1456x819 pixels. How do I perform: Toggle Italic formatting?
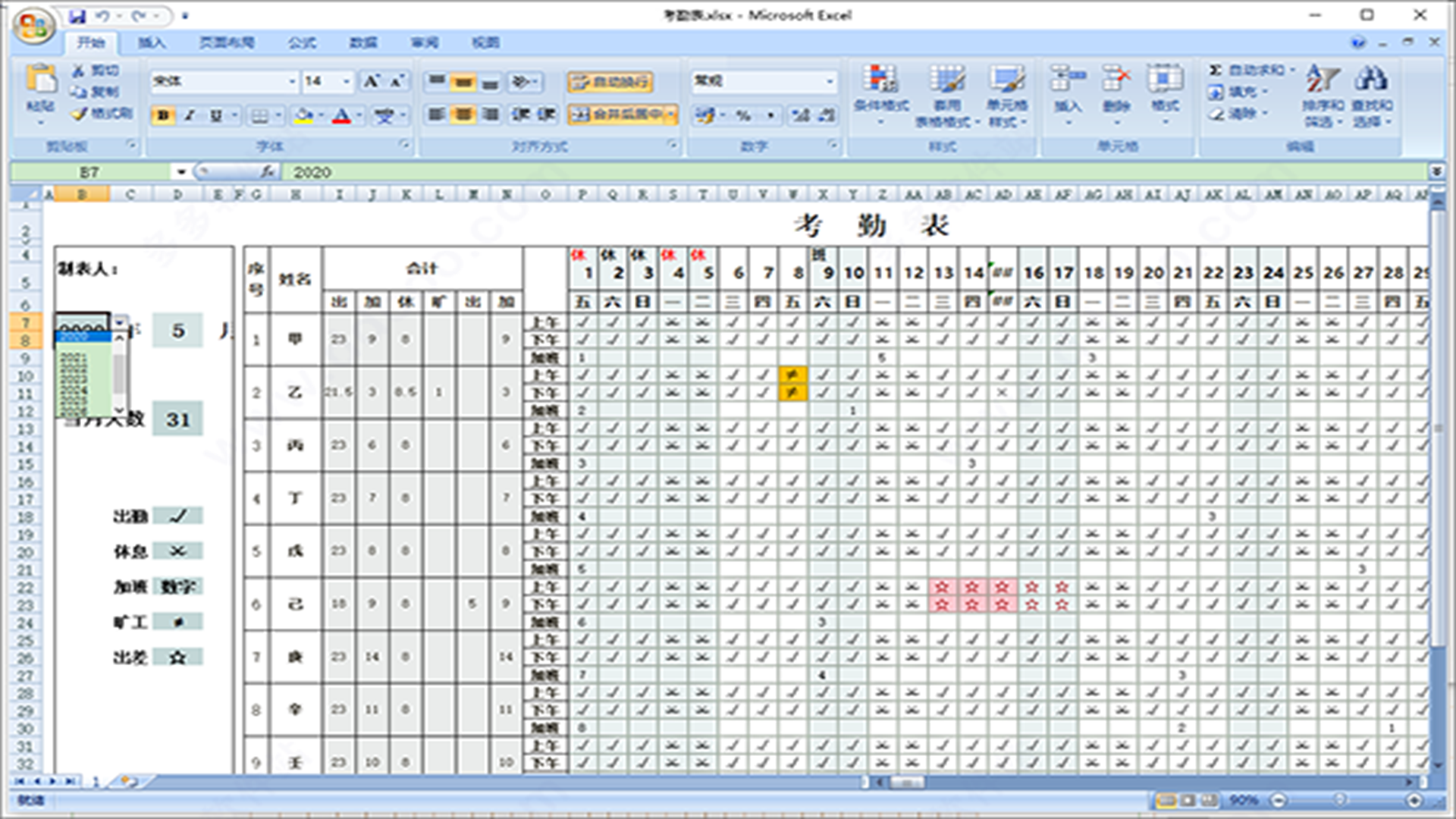tap(190, 115)
